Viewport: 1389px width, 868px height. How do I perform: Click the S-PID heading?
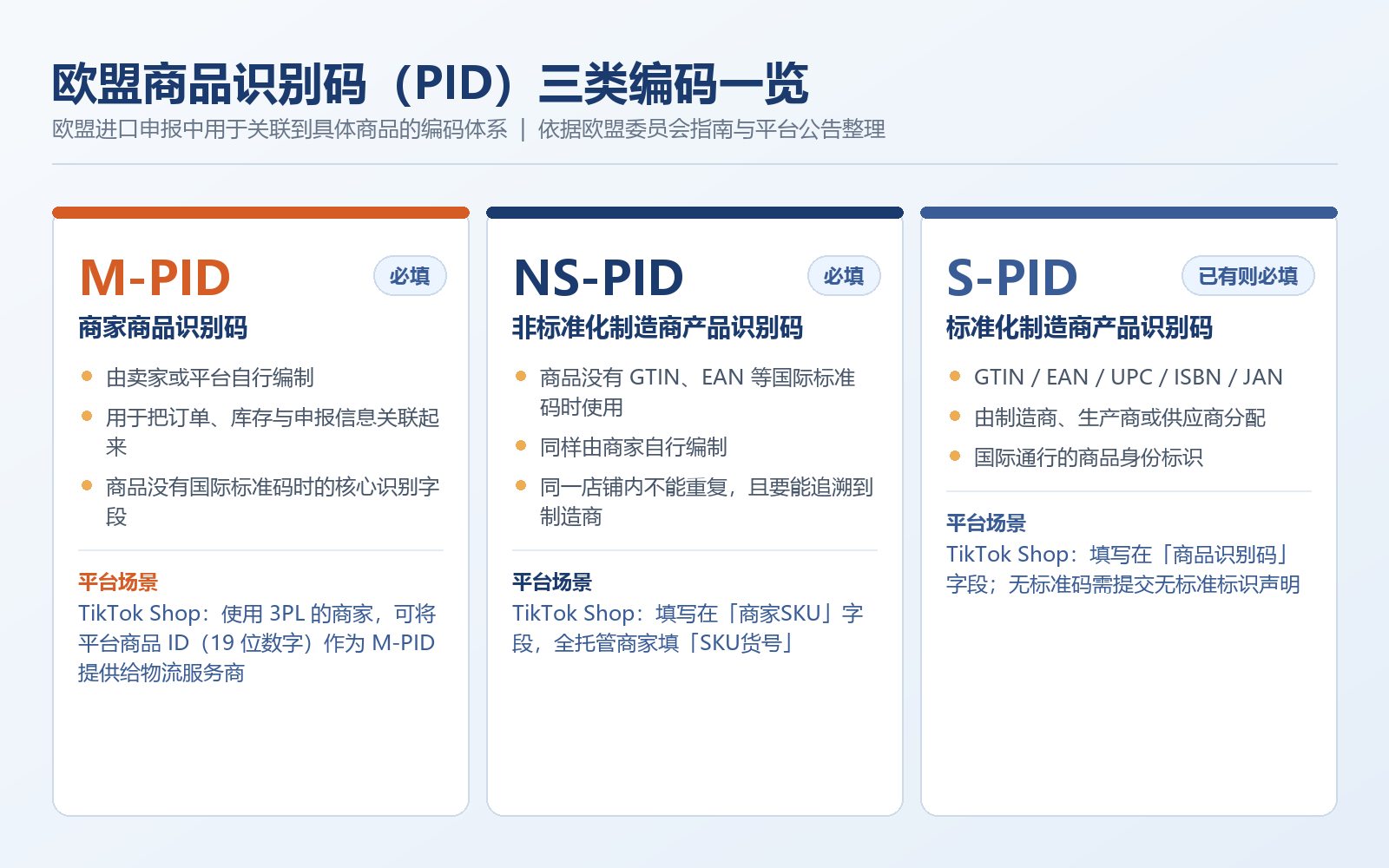coord(1012,277)
